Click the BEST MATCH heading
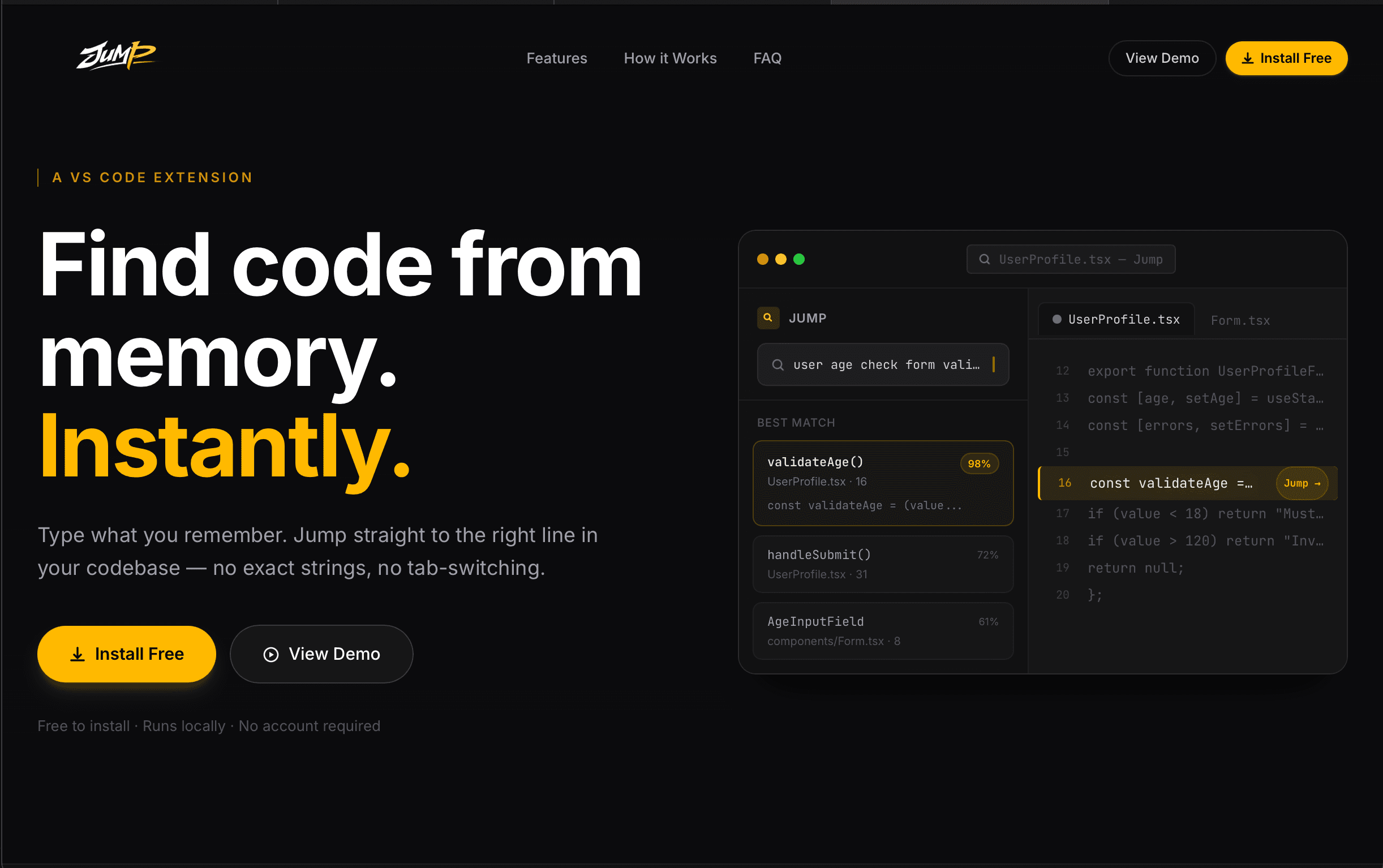 pyautogui.click(x=796, y=423)
